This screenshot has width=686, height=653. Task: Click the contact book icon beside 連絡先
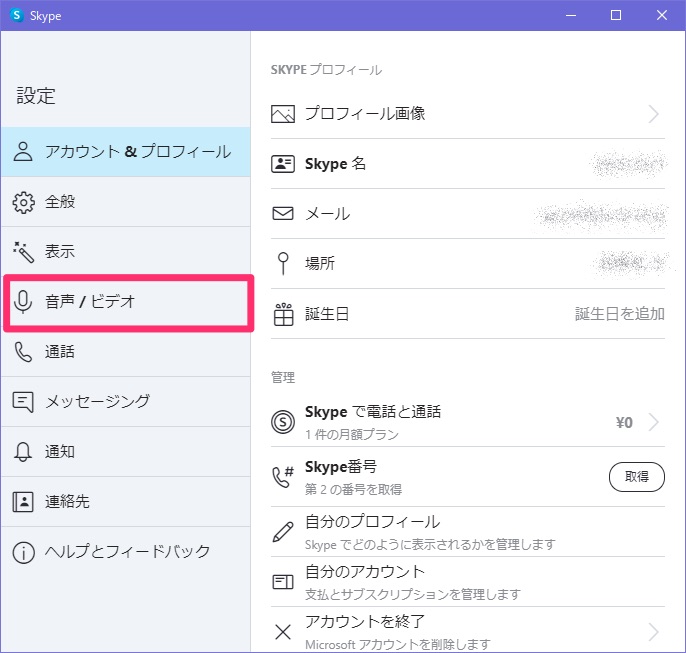tap(23, 502)
